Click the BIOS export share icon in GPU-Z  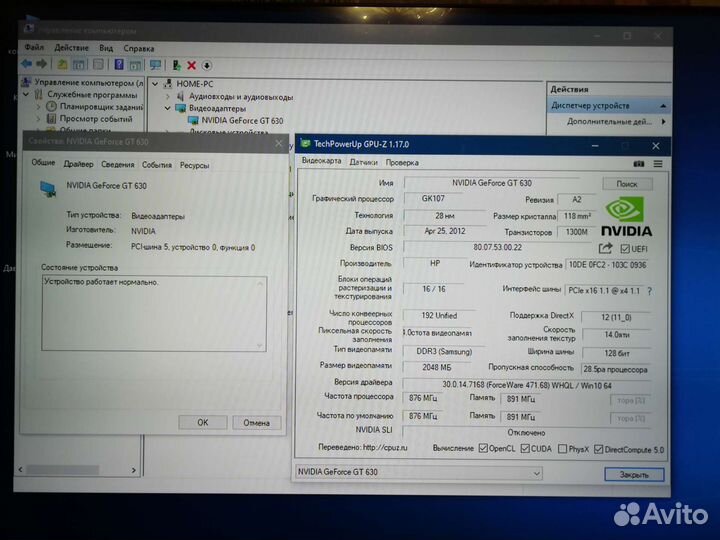tap(606, 248)
